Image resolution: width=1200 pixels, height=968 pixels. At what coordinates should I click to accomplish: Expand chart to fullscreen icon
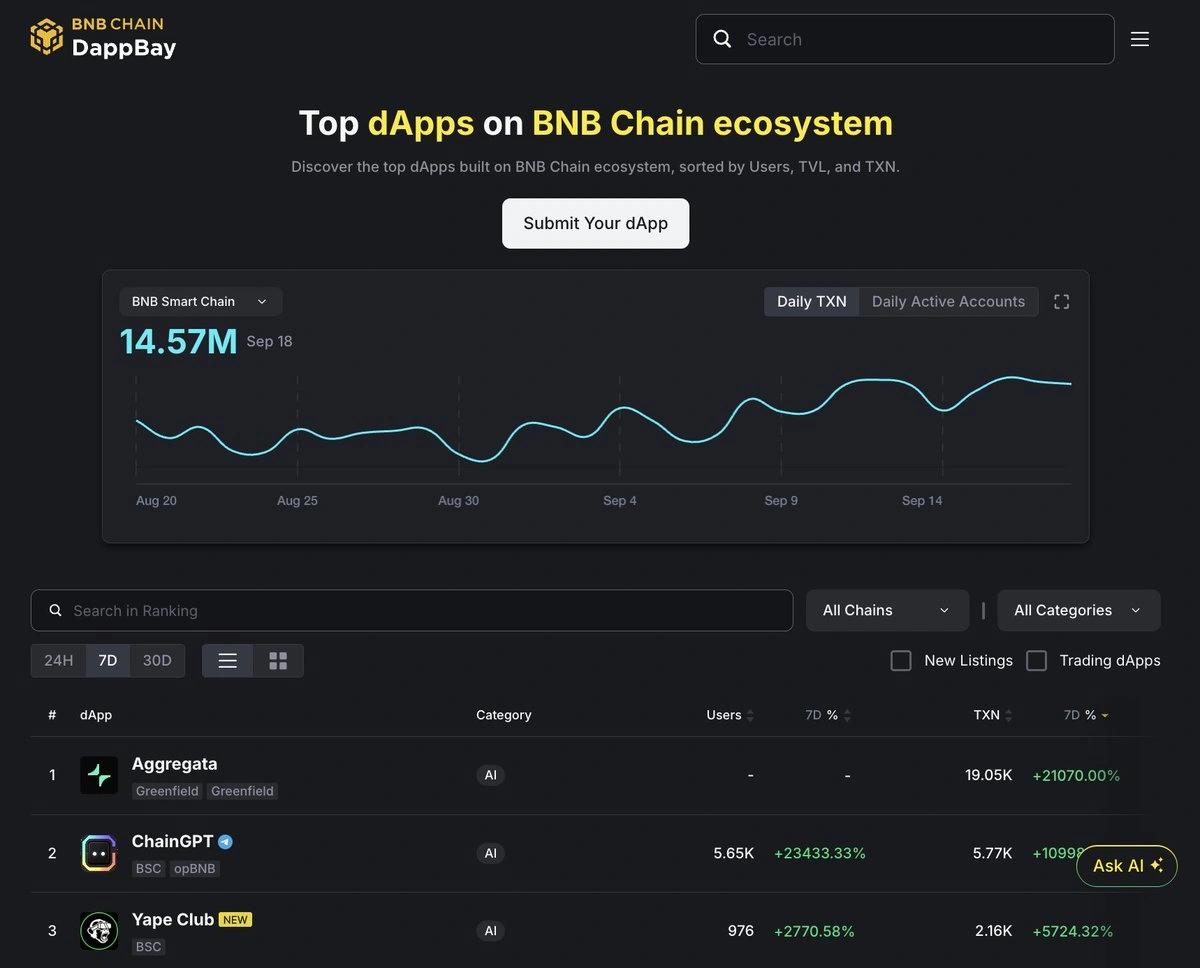(x=1062, y=302)
